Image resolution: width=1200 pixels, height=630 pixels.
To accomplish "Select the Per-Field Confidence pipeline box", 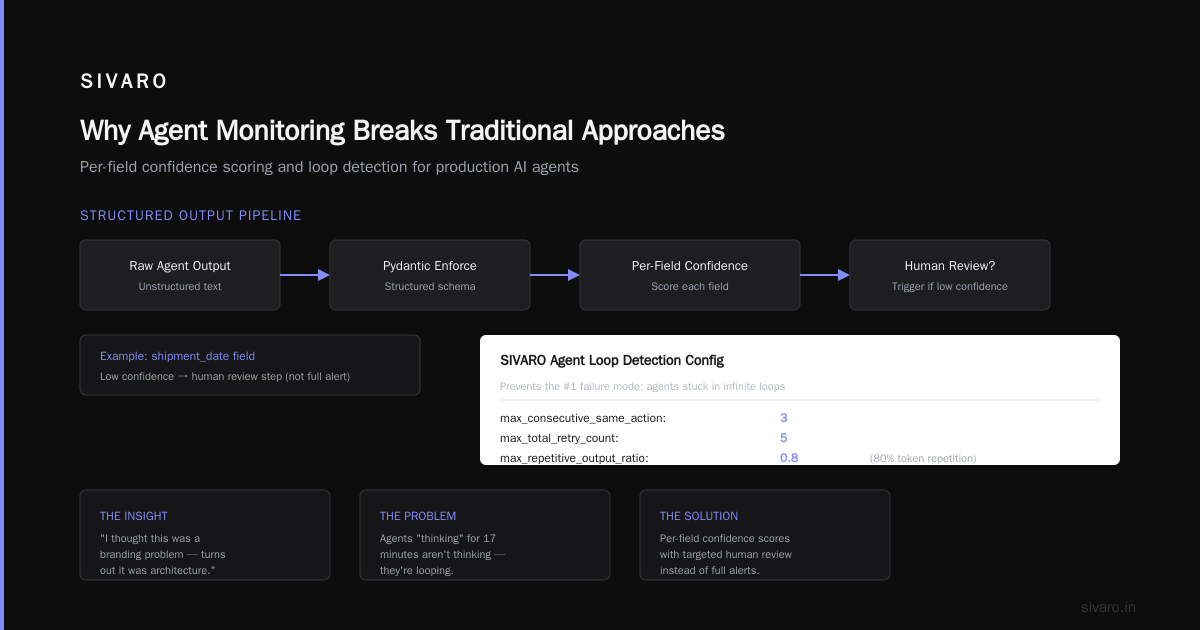I will (x=690, y=275).
